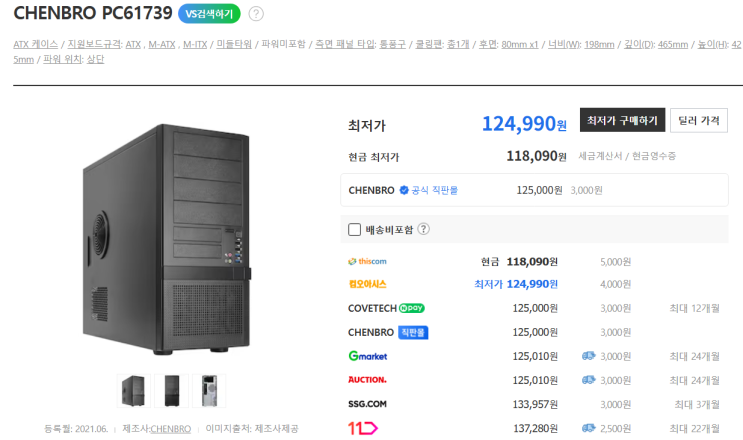Open the Gmarket seller logo
The height and width of the screenshot is (440, 743).
point(368,356)
